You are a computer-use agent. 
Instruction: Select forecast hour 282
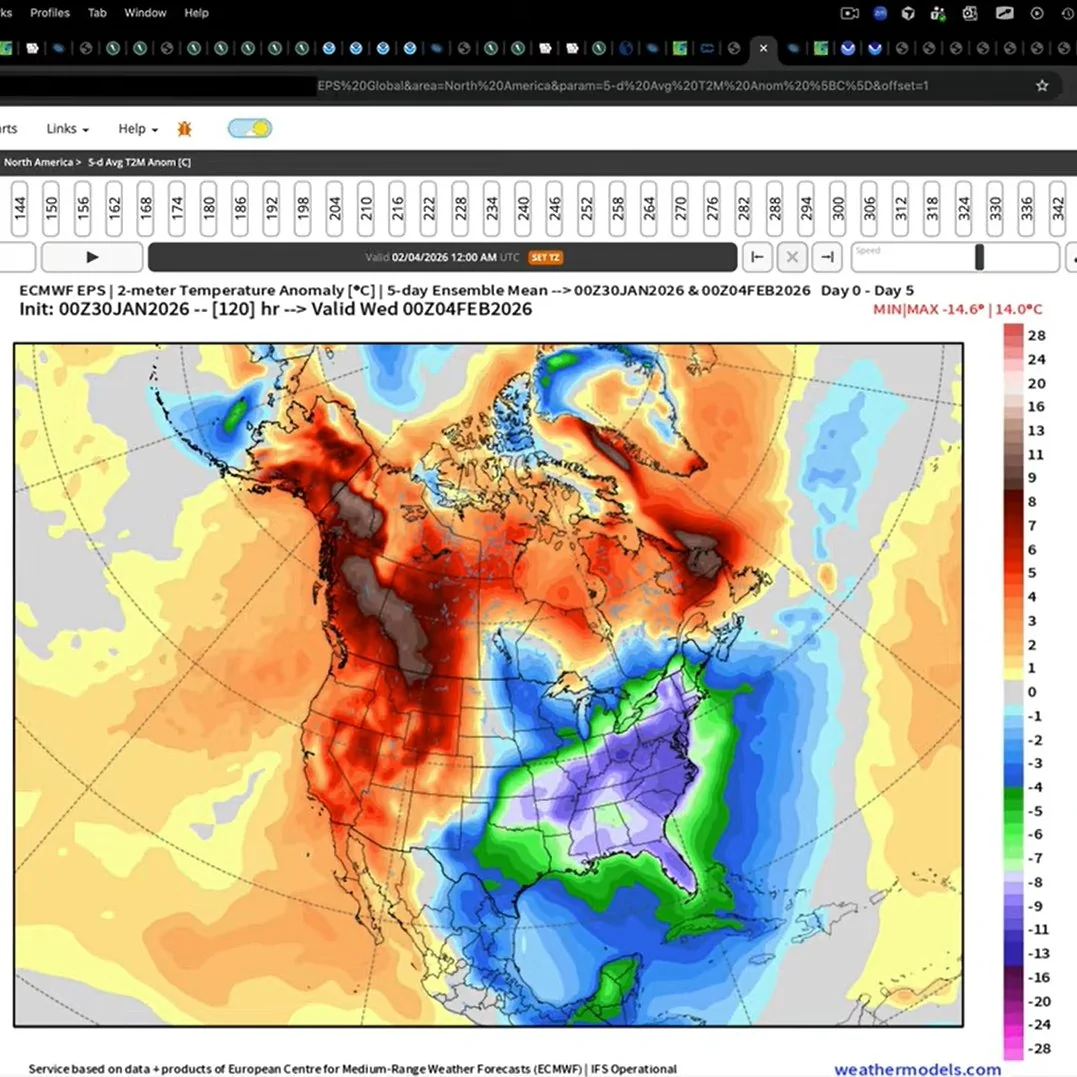point(744,208)
